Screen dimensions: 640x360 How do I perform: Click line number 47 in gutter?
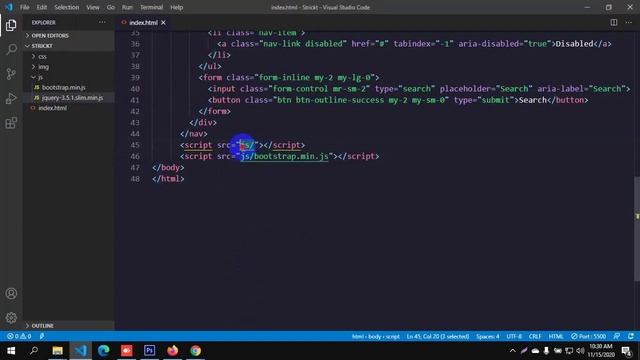(x=135, y=168)
